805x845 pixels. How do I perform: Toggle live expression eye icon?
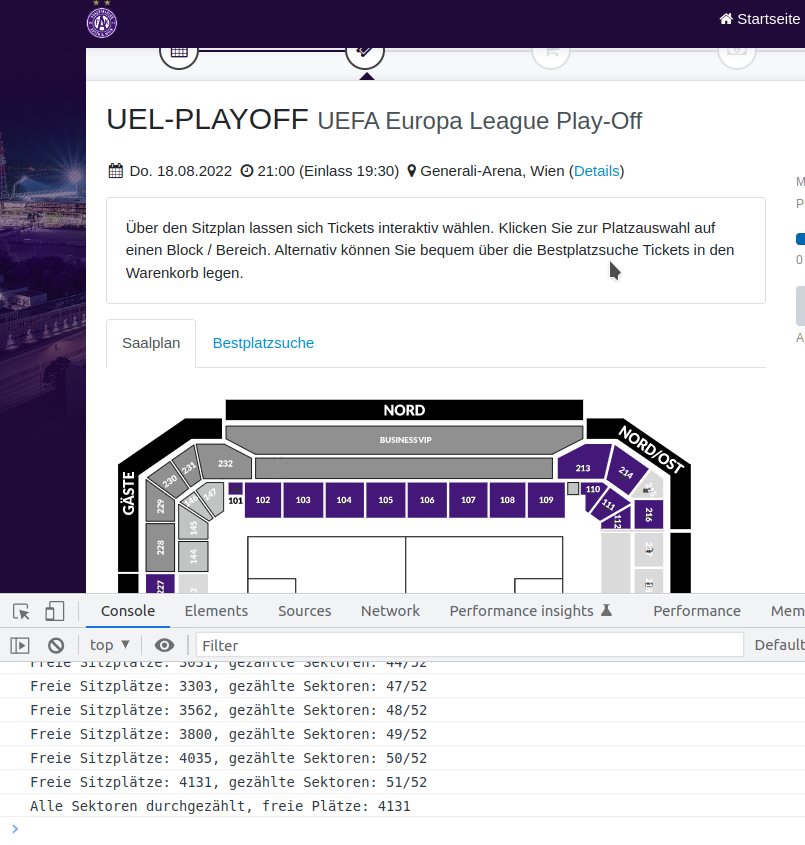(x=164, y=645)
